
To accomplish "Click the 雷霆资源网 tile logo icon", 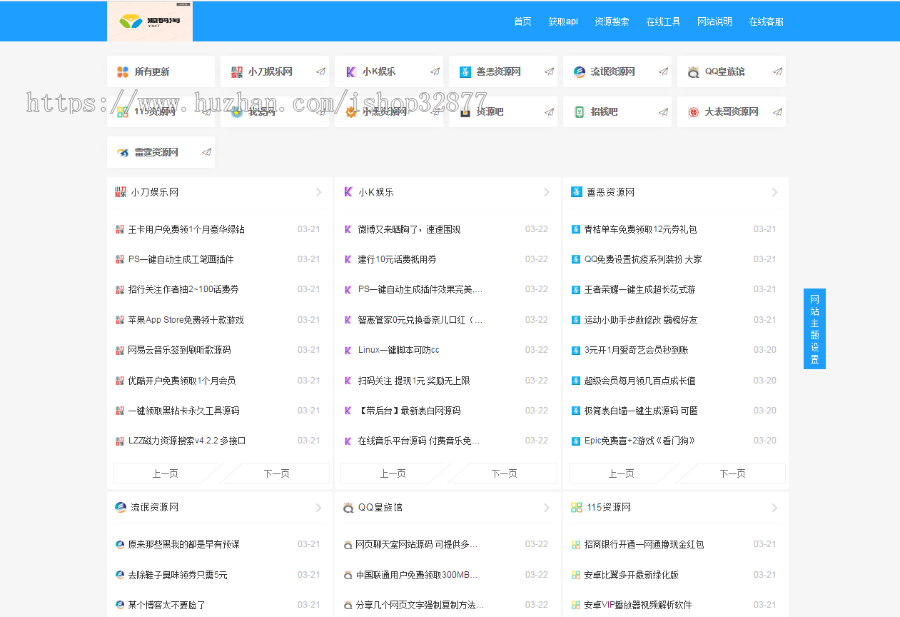I will coord(123,152).
